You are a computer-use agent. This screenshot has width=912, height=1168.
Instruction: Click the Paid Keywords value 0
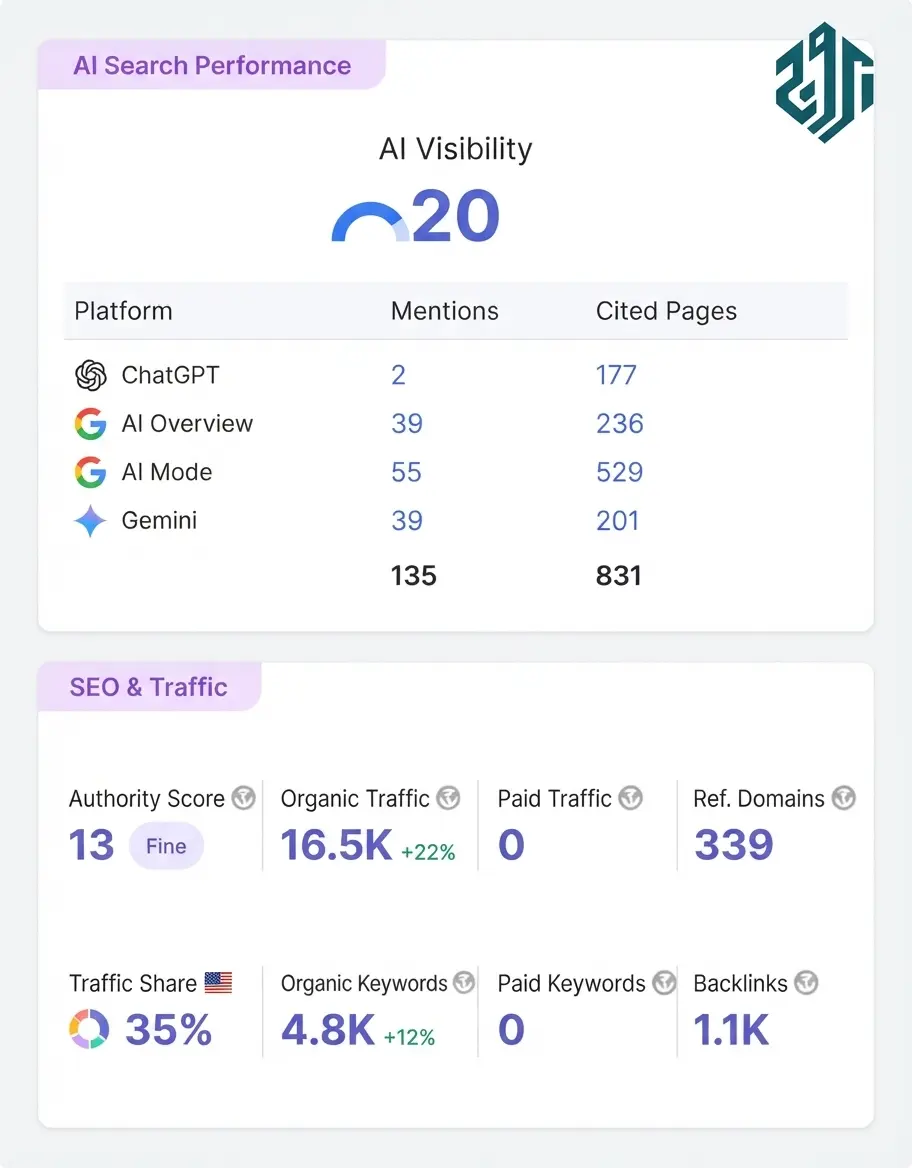(511, 1029)
